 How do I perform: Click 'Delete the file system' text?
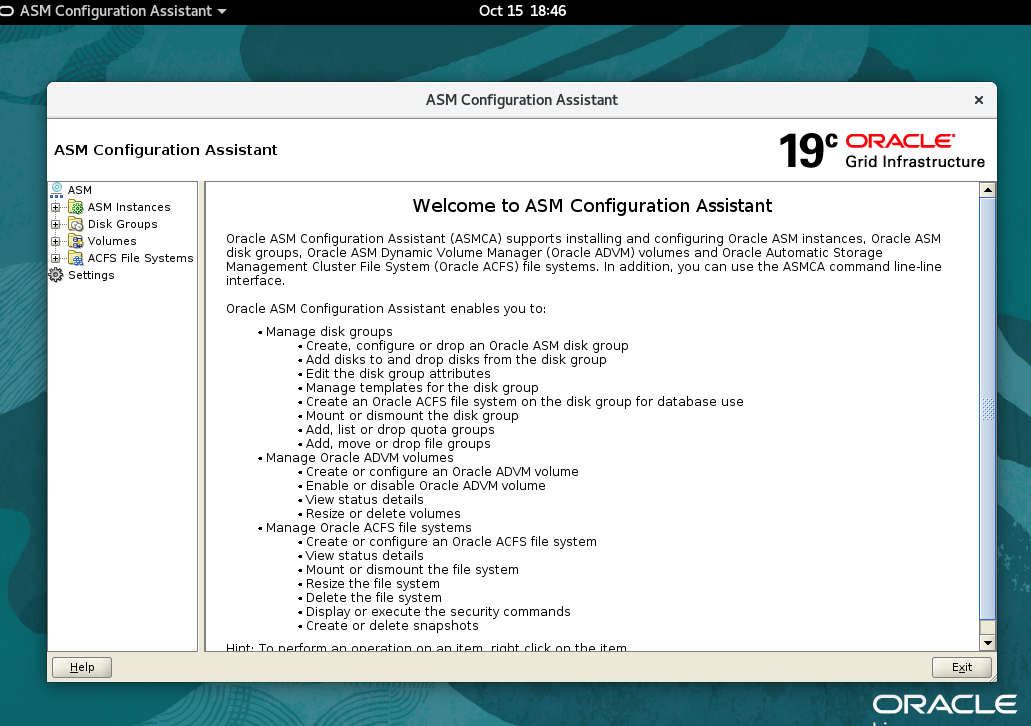[x=373, y=598]
